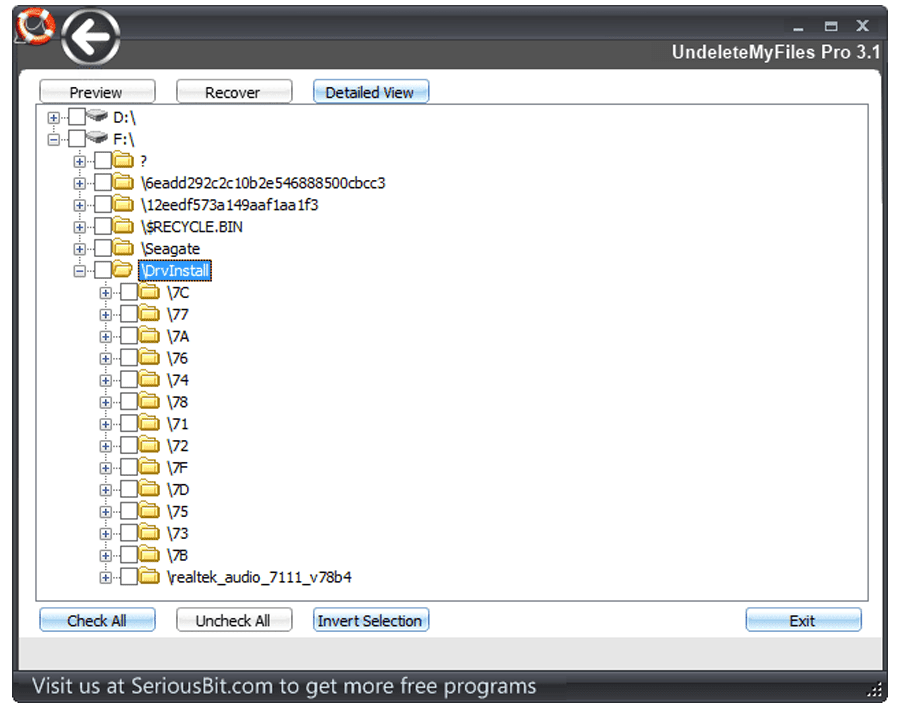Click the F:\ drive icon
The height and width of the screenshot is (707, 900).
coord(98,139)
